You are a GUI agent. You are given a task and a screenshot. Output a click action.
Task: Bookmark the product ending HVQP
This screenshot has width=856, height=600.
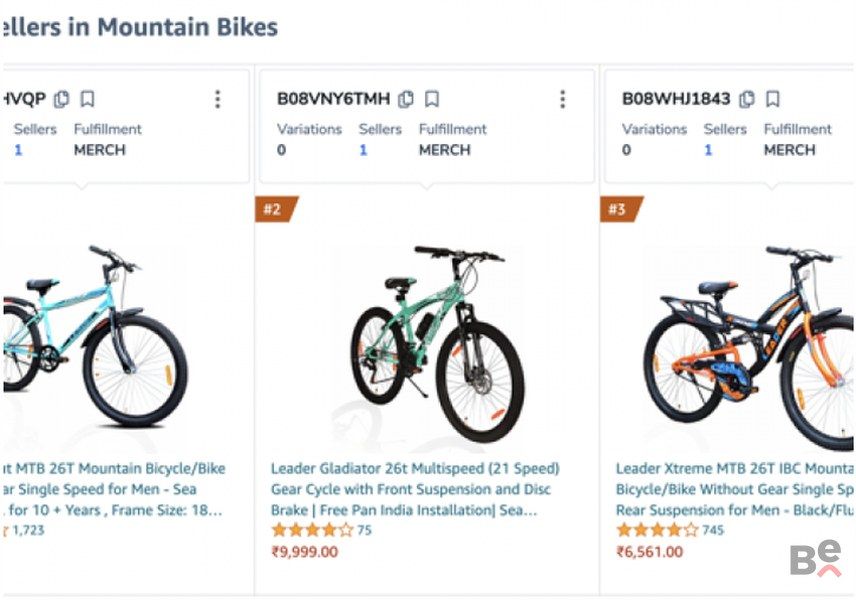point(88,99)
